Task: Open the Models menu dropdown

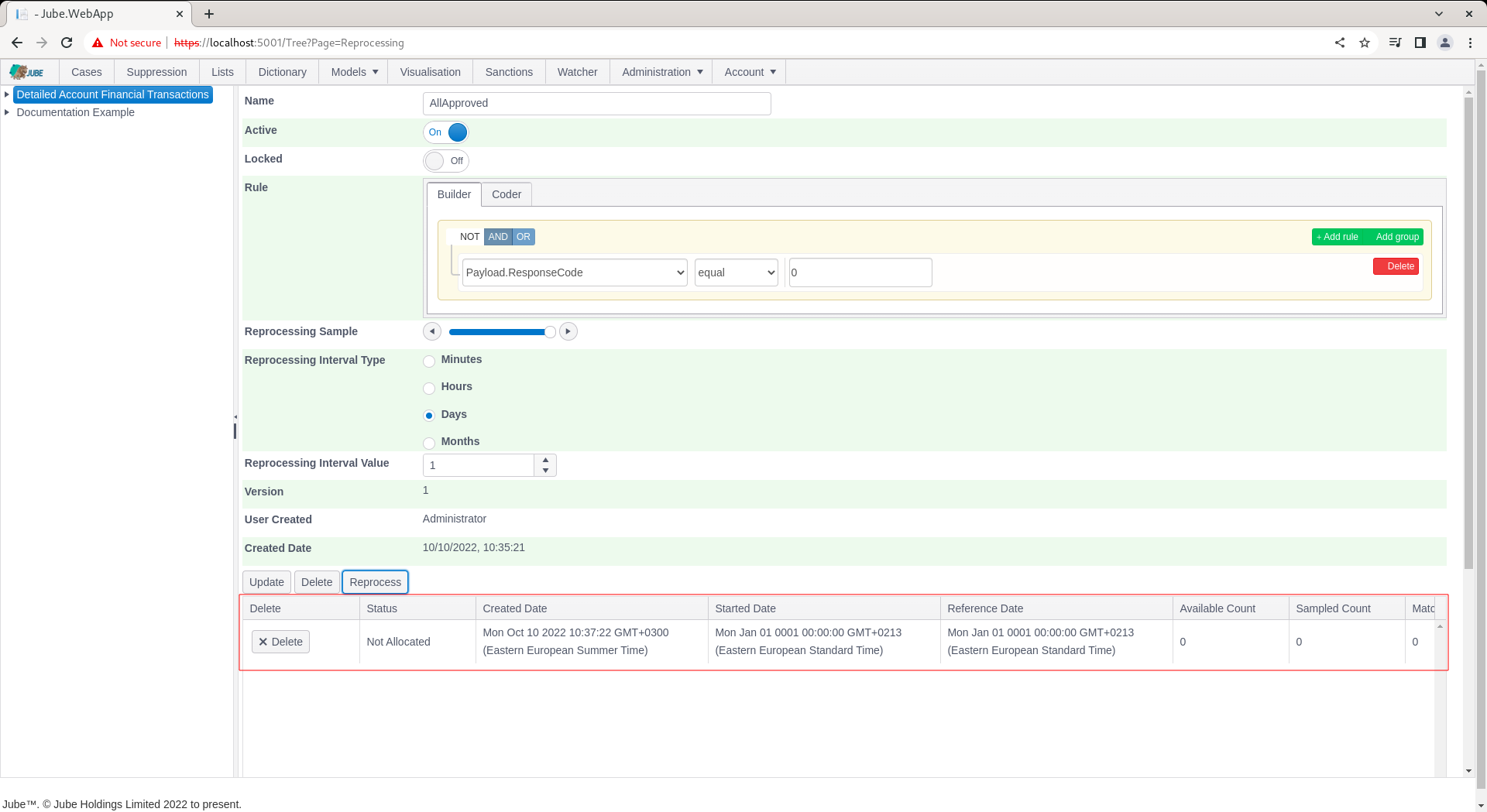Action: tap(354, 72)
